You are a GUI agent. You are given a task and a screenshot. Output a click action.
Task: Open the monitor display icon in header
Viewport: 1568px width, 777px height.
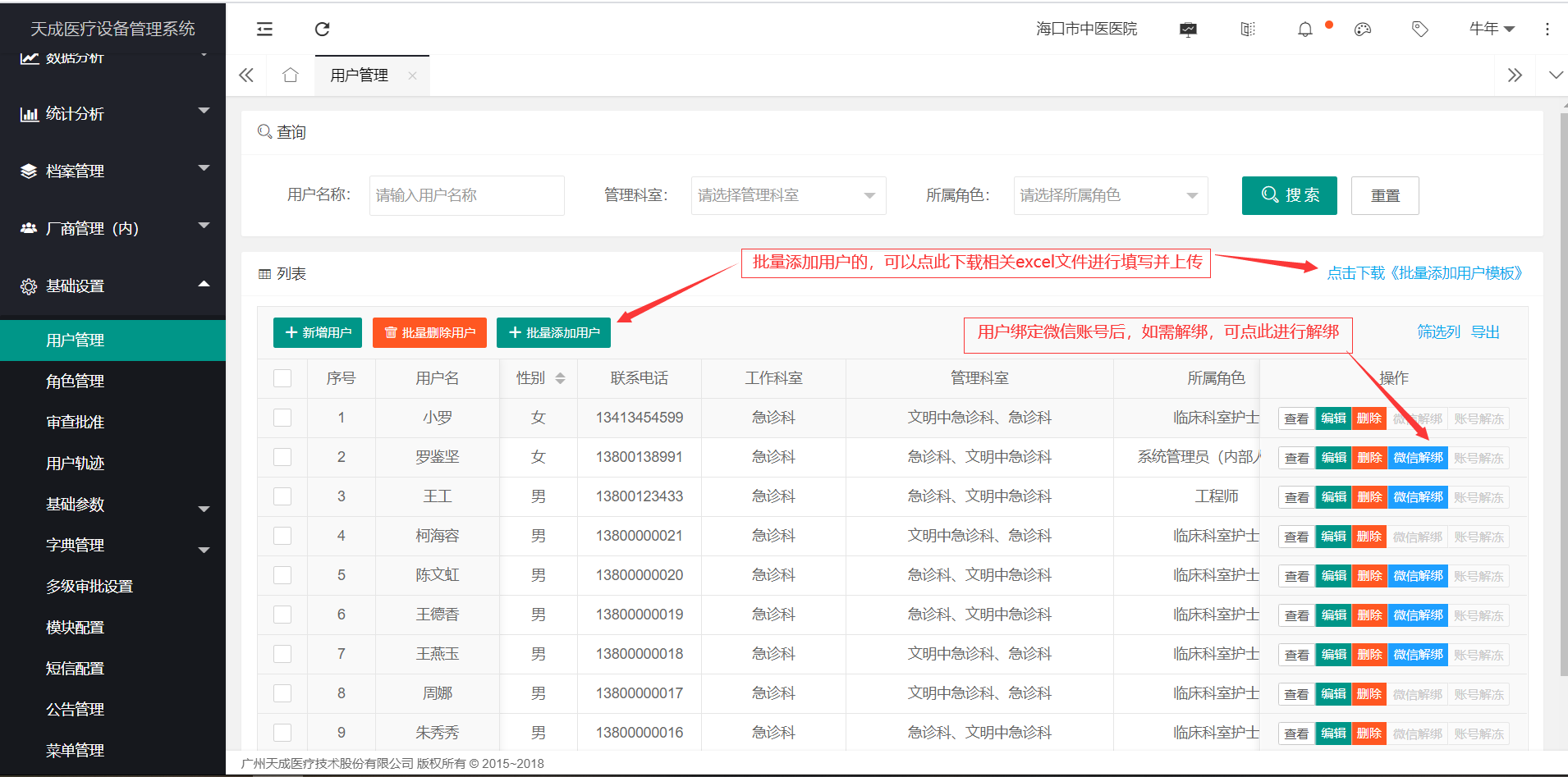pos(1188,30)
